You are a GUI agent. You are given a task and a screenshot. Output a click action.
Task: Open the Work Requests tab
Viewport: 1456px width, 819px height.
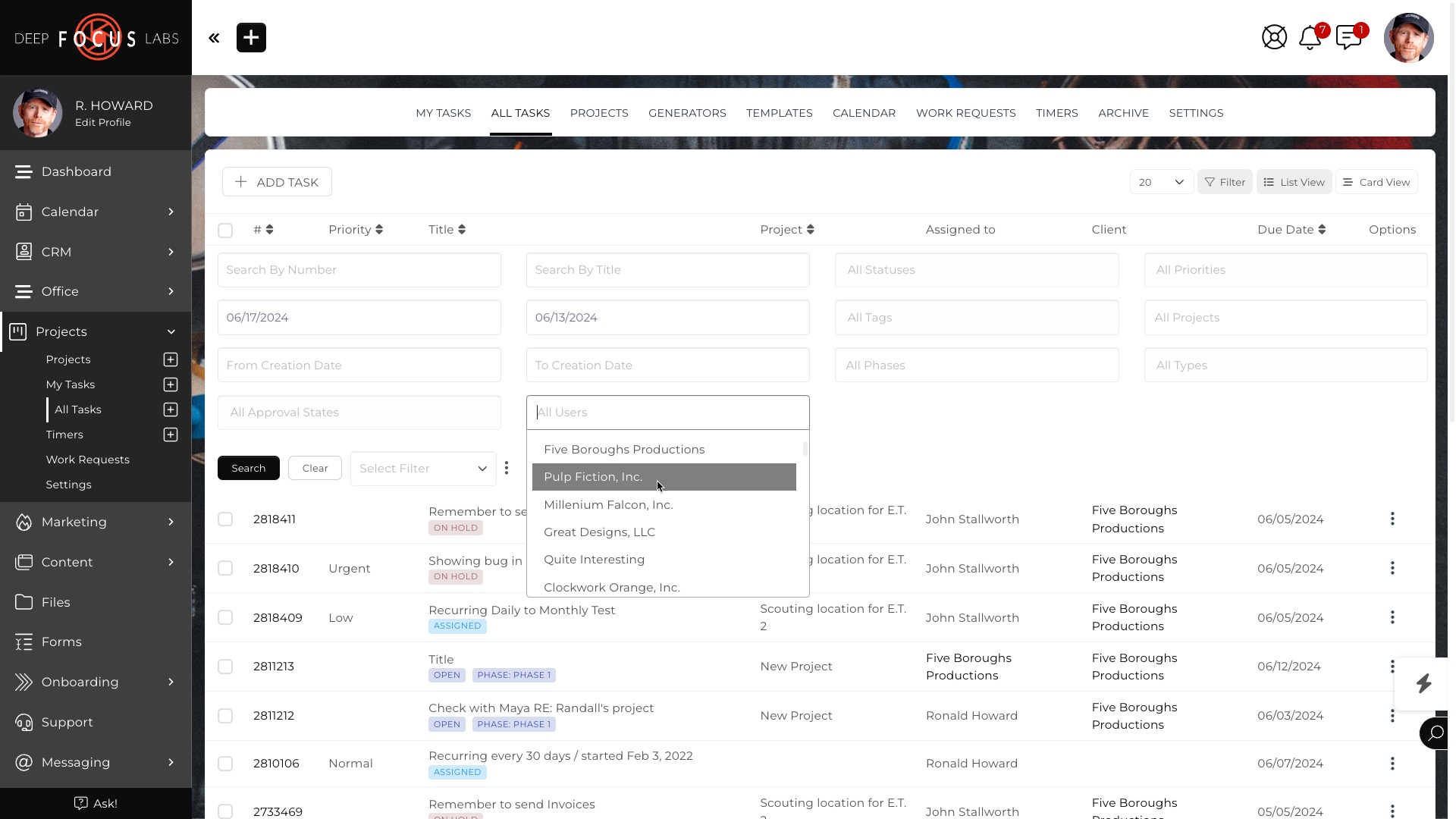click(965, 113)
